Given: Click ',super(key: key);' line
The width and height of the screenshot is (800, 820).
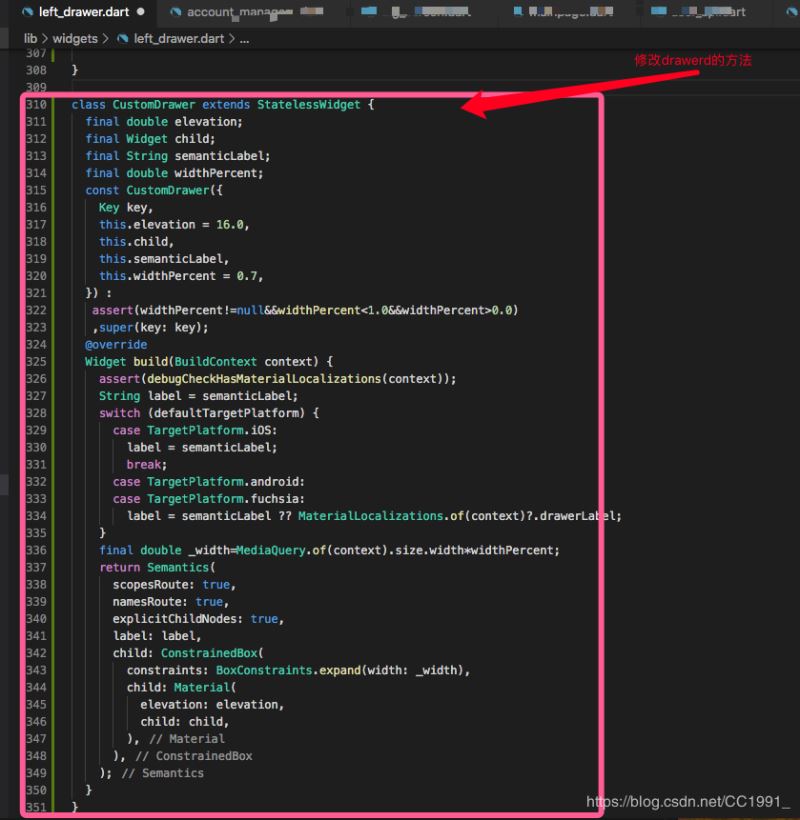Looking at the screenshot, I should [x=150, y=328].
